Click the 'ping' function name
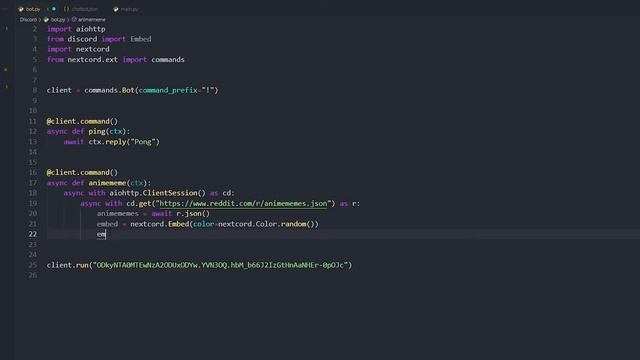 point(97,131)
